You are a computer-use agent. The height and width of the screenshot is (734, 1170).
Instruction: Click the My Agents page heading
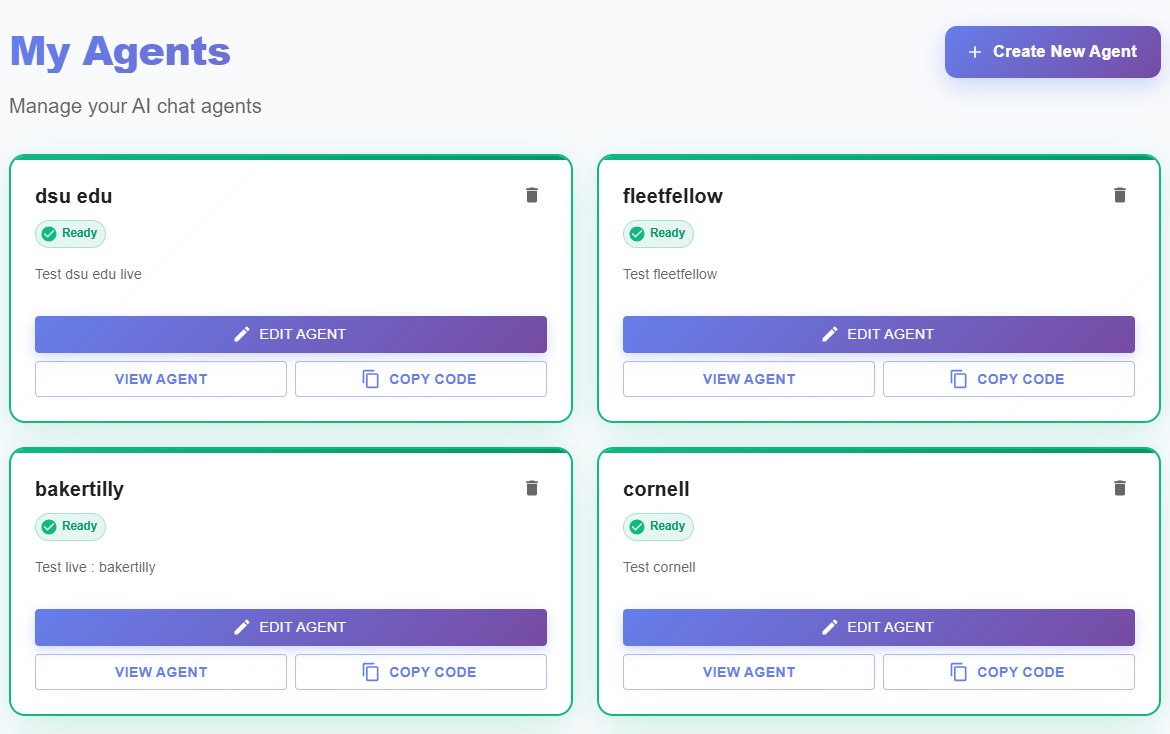pos(119,52)
